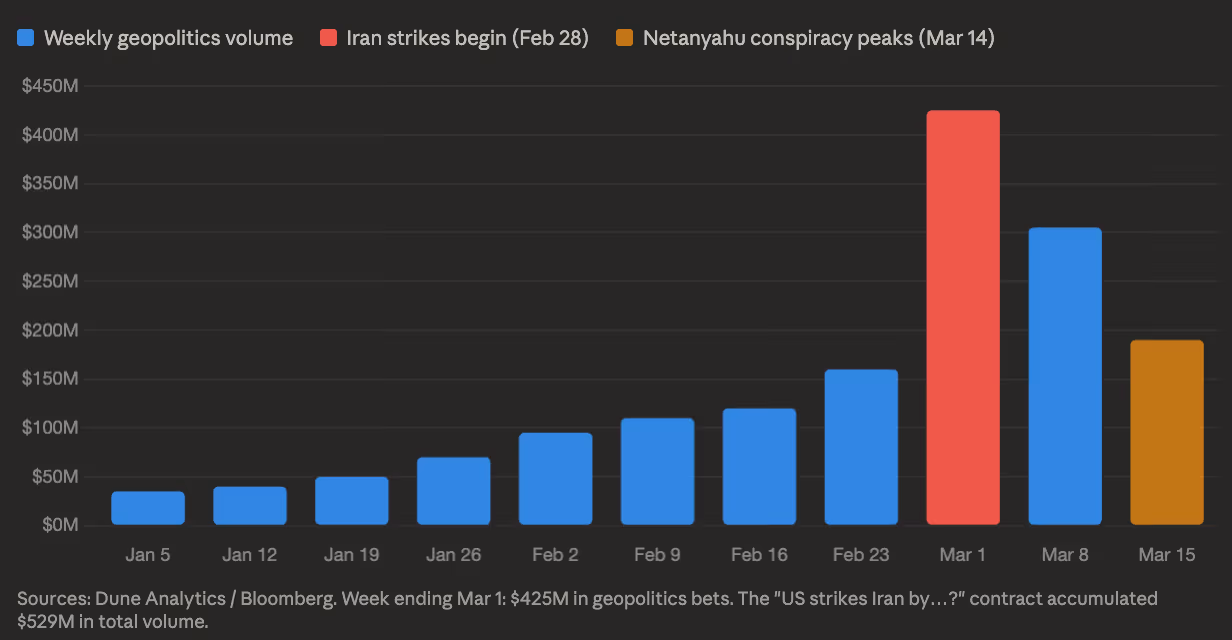This screenshot has height=640, width=1232.
Task: Click the Jan 26 bar
Action: [x=453, y=491]
